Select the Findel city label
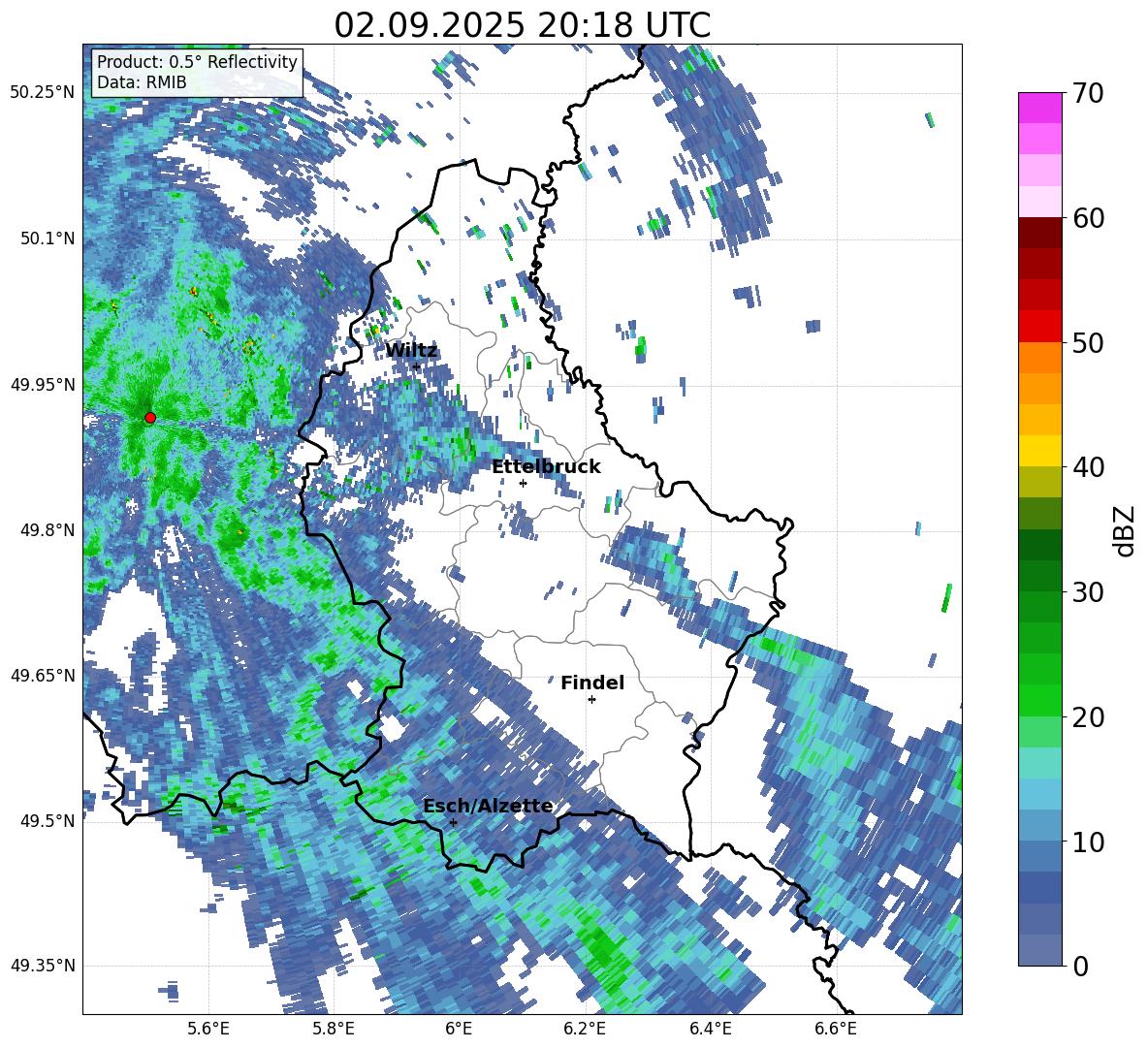1148x1048 pixels. [x=592, y=683]
